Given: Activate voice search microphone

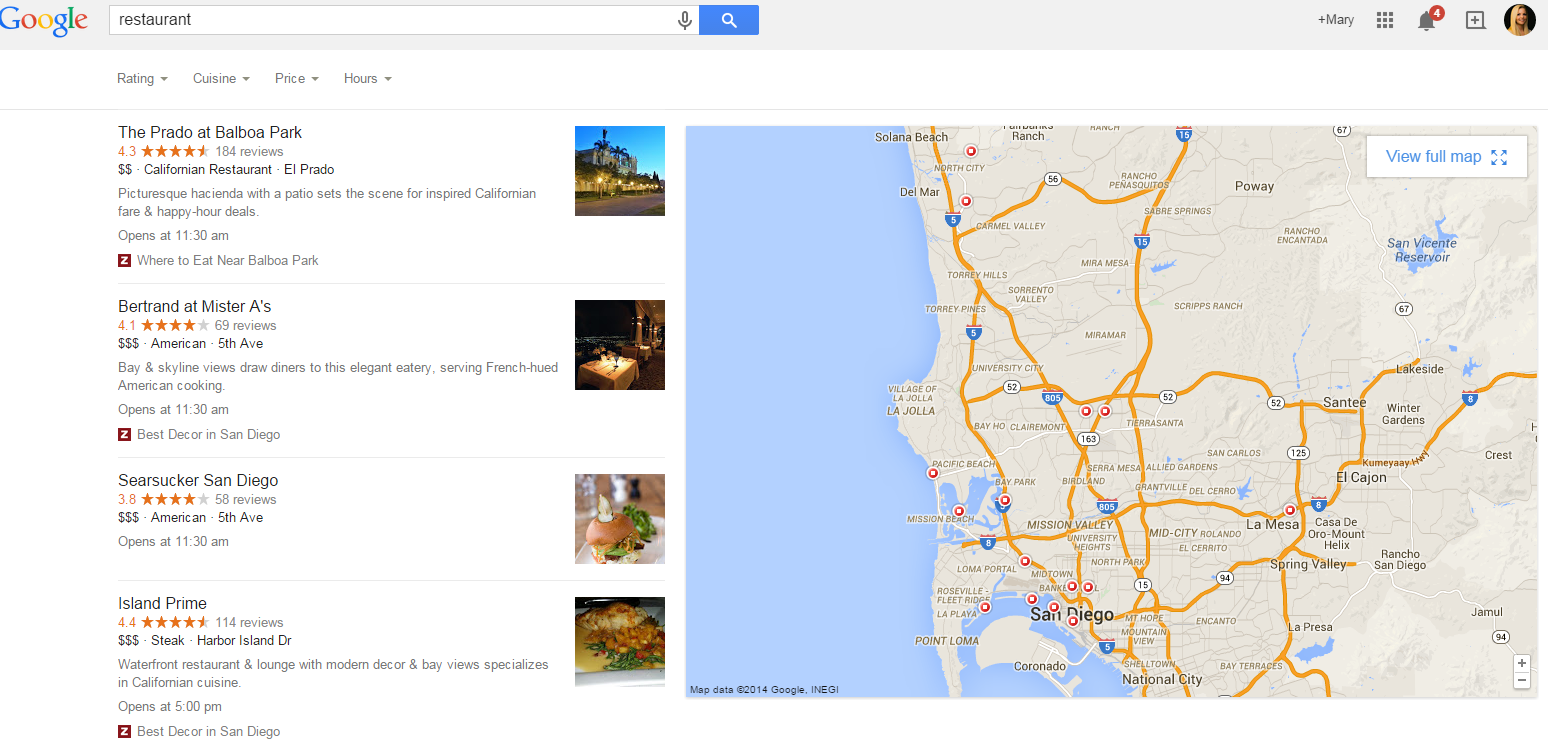Looking at the screenshot, I should tap(685, 20).
